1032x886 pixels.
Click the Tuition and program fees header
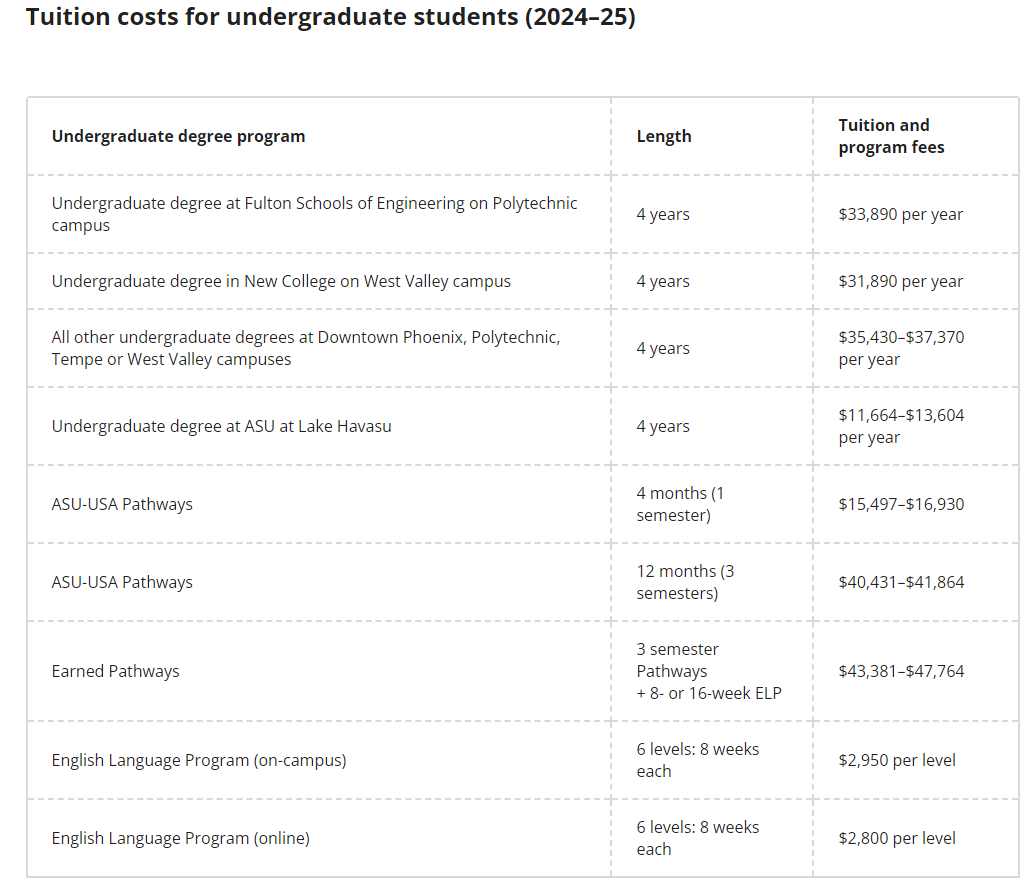pos(891,136)
